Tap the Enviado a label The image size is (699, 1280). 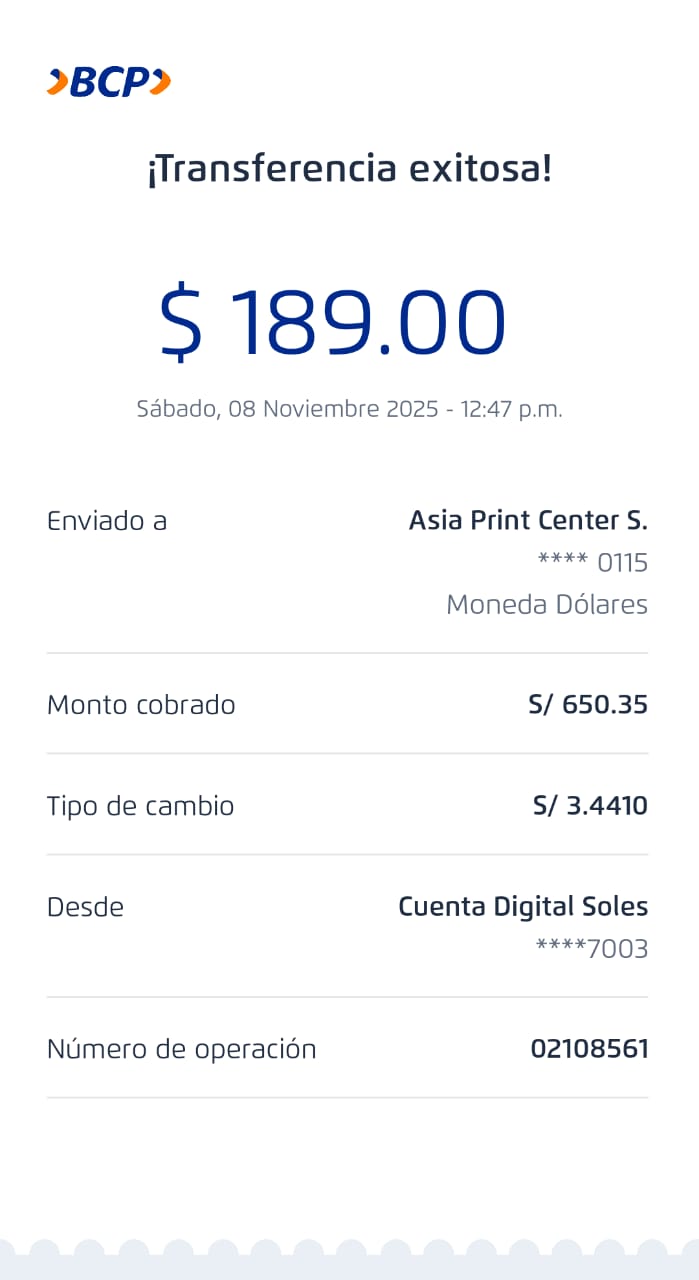pyautogui.click(x=107, y=521)
